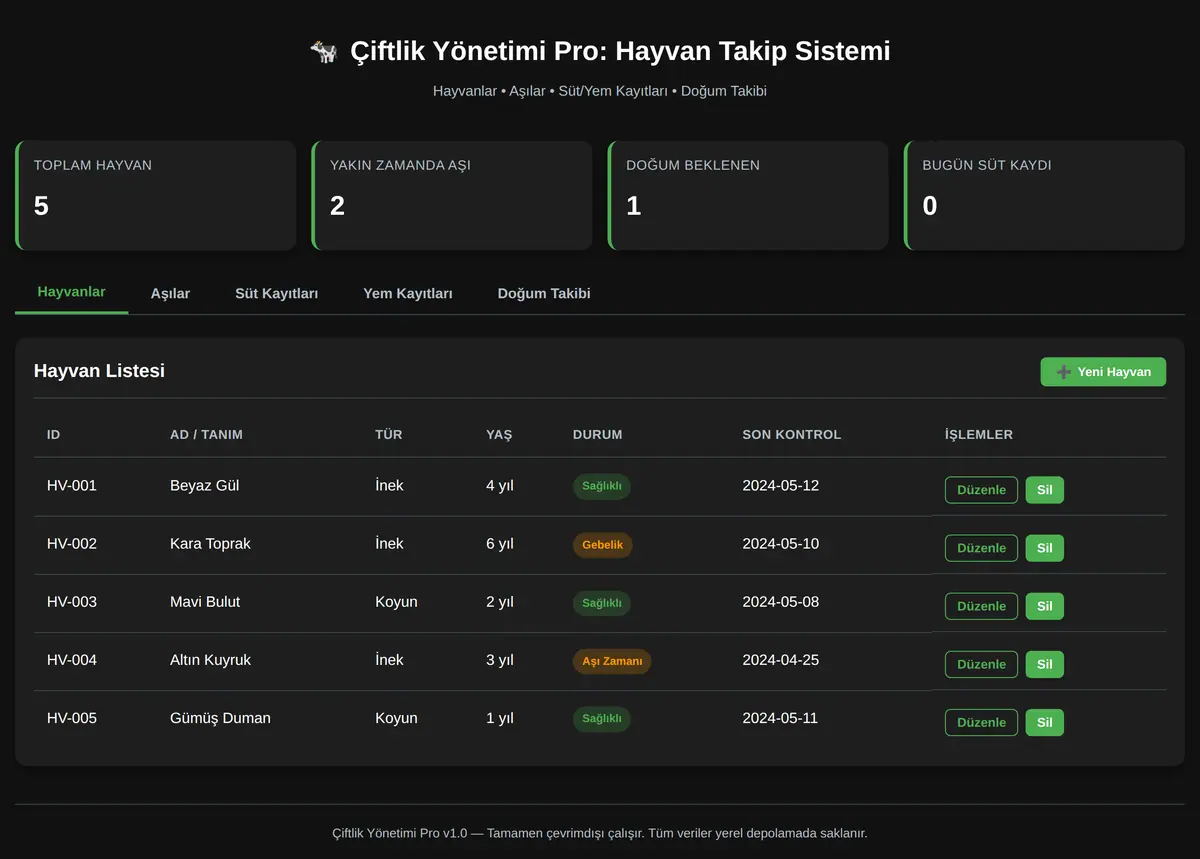Select the HV-001 ID cell
This screenshot has width=1200, height=859.
pos(72,486)
